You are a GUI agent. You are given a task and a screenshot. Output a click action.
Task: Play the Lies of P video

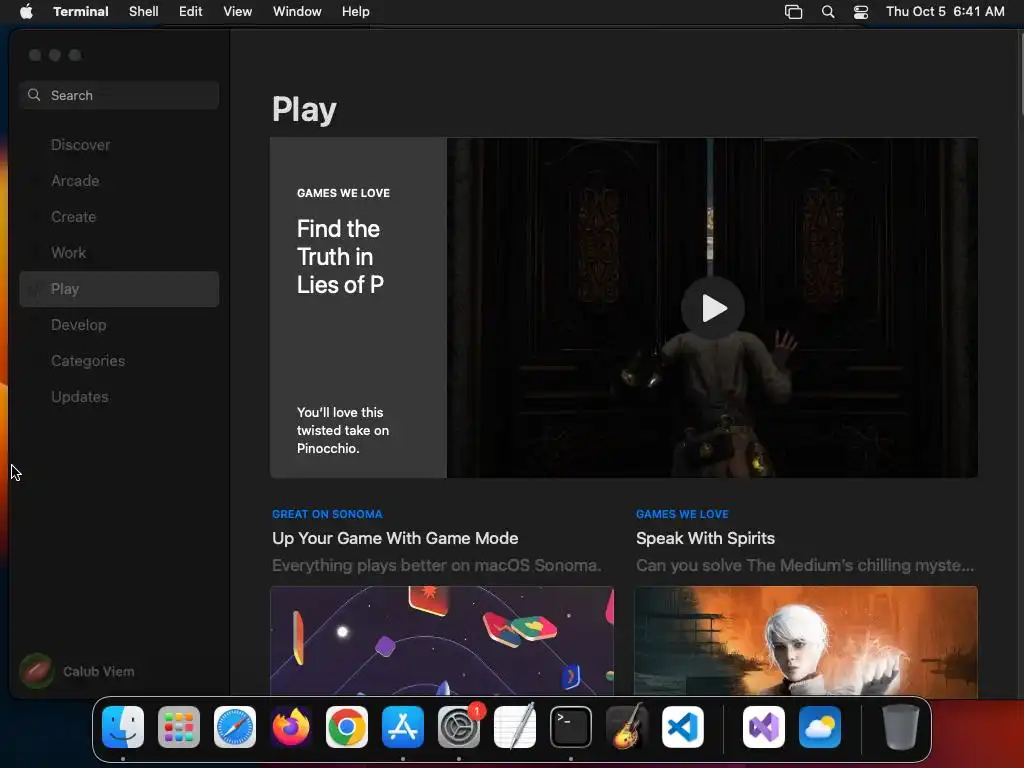[x=712, y=308]
